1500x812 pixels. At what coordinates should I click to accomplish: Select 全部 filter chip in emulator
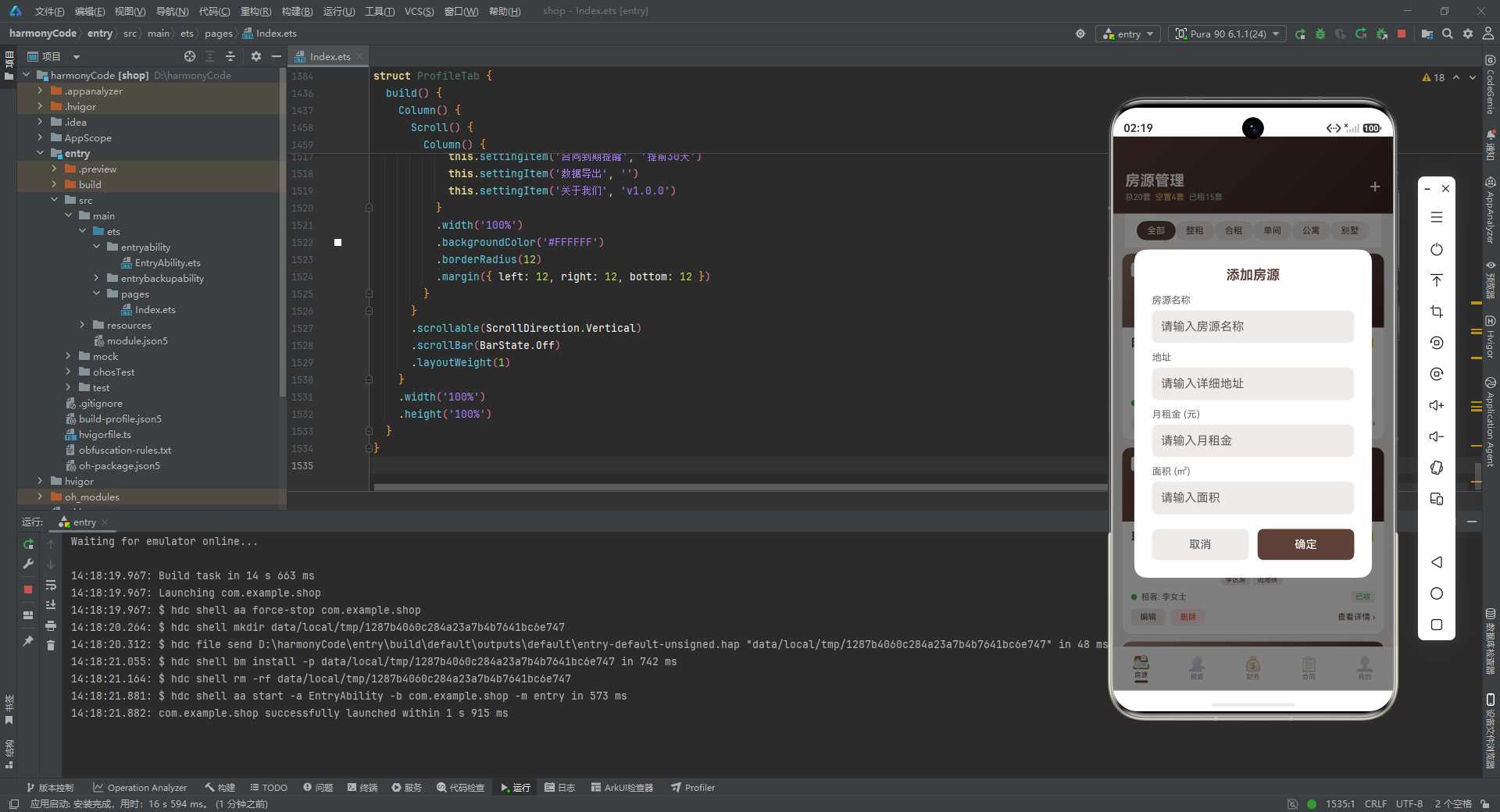(1156, 230)
